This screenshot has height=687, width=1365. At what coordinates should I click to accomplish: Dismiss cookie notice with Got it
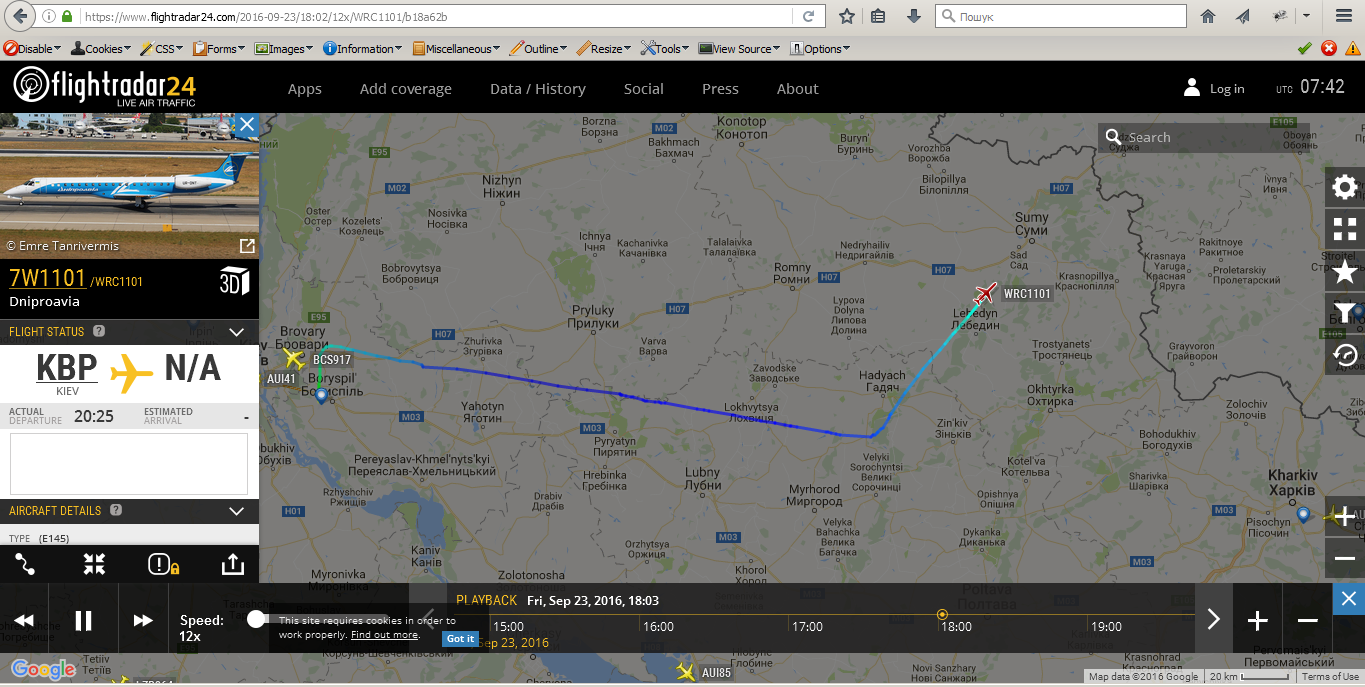[460, 638]
